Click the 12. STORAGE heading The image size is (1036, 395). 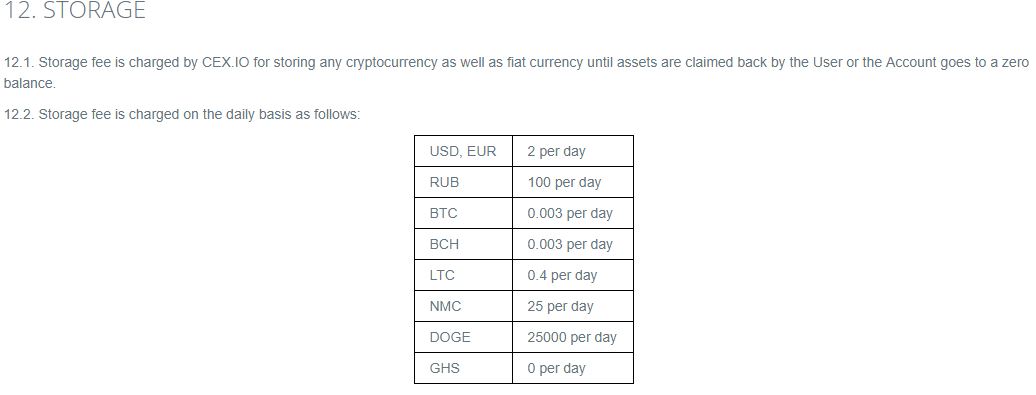[75, 11]
